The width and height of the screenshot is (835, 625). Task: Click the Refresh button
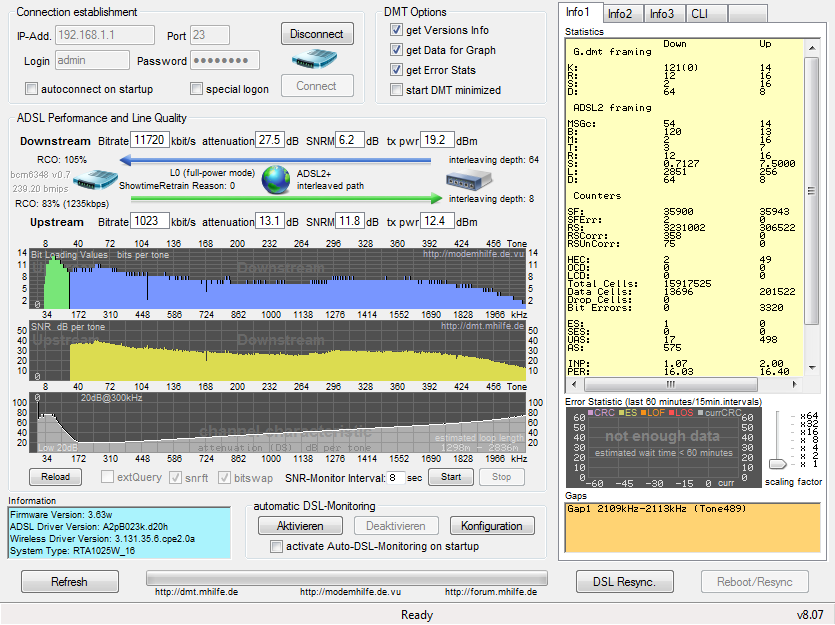coord(70,581)
